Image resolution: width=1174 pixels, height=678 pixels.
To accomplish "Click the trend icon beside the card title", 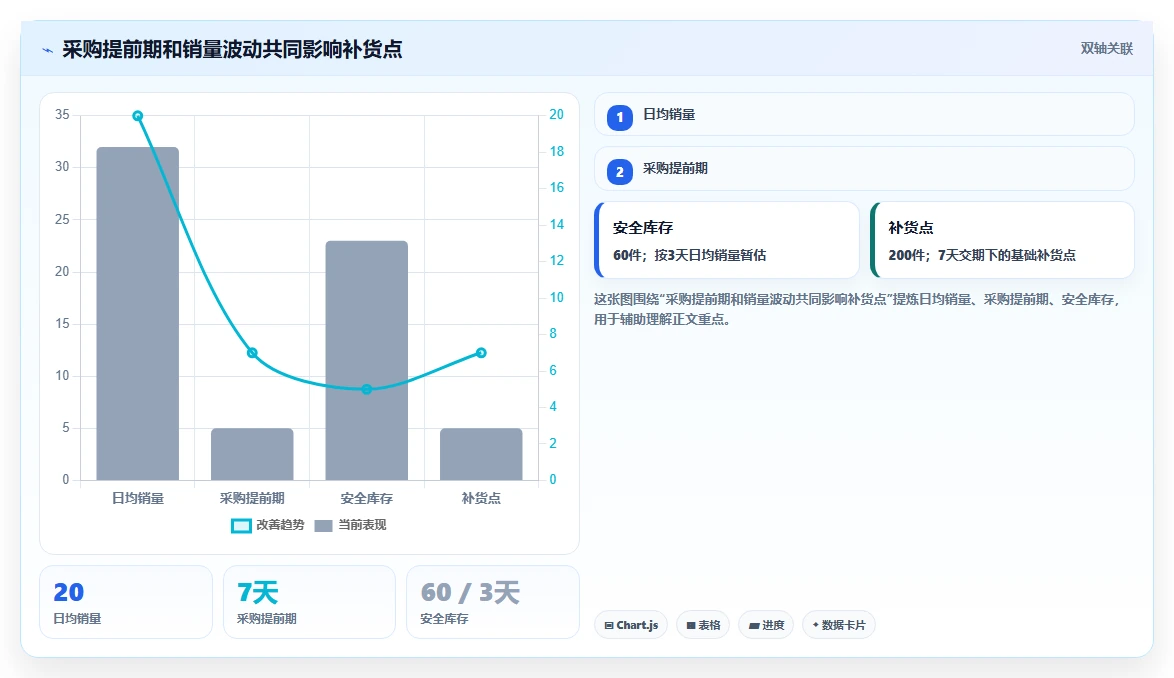I will click(47, 50).
